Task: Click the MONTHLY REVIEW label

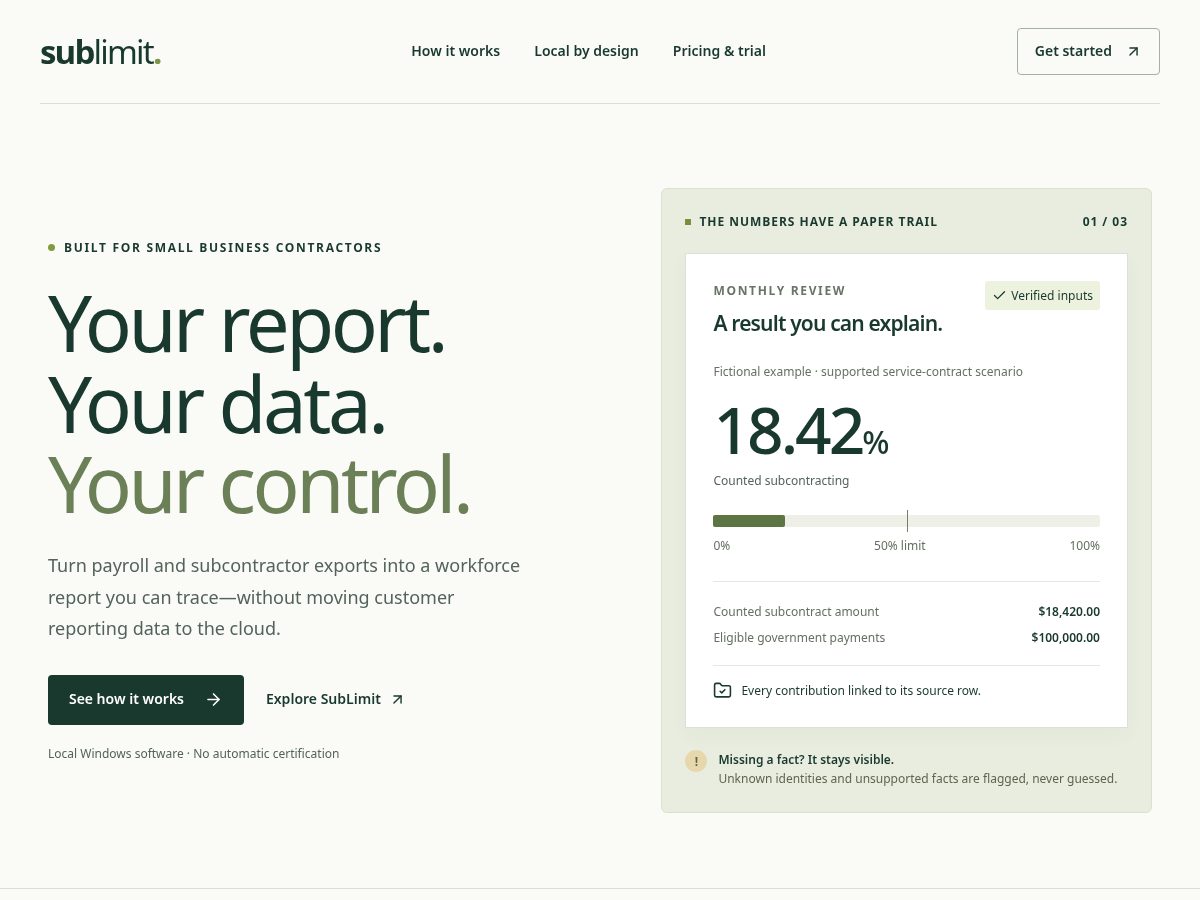Action: (x=779, y=291)
